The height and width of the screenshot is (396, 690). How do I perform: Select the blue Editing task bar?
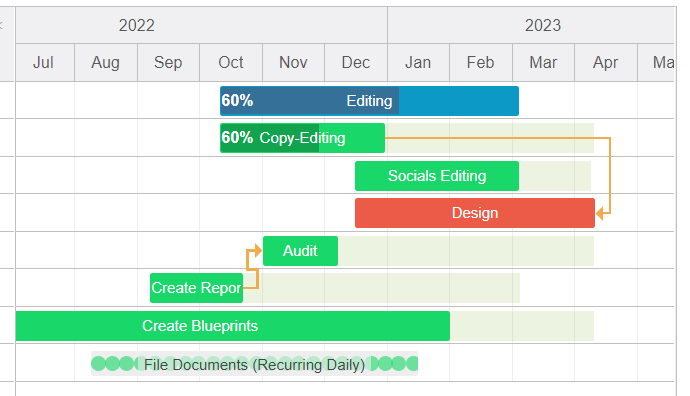(x=369, y=101)
